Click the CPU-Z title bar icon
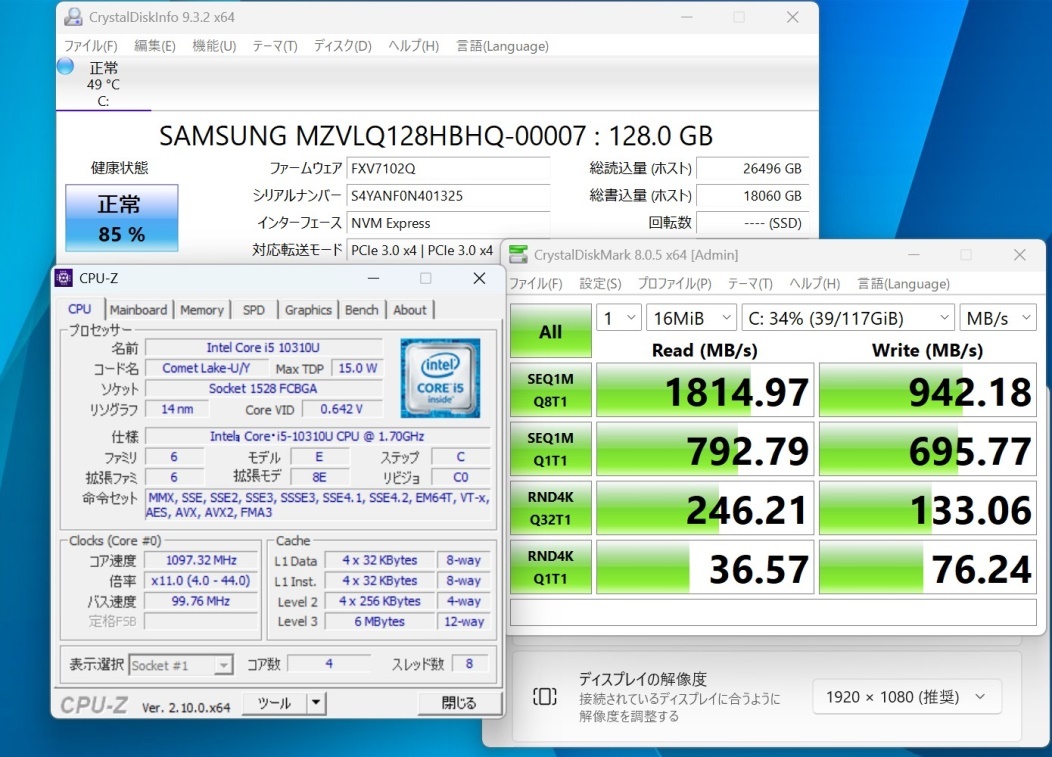The width and height of the screenshot is (1052, 757). [x=64, y=278]
